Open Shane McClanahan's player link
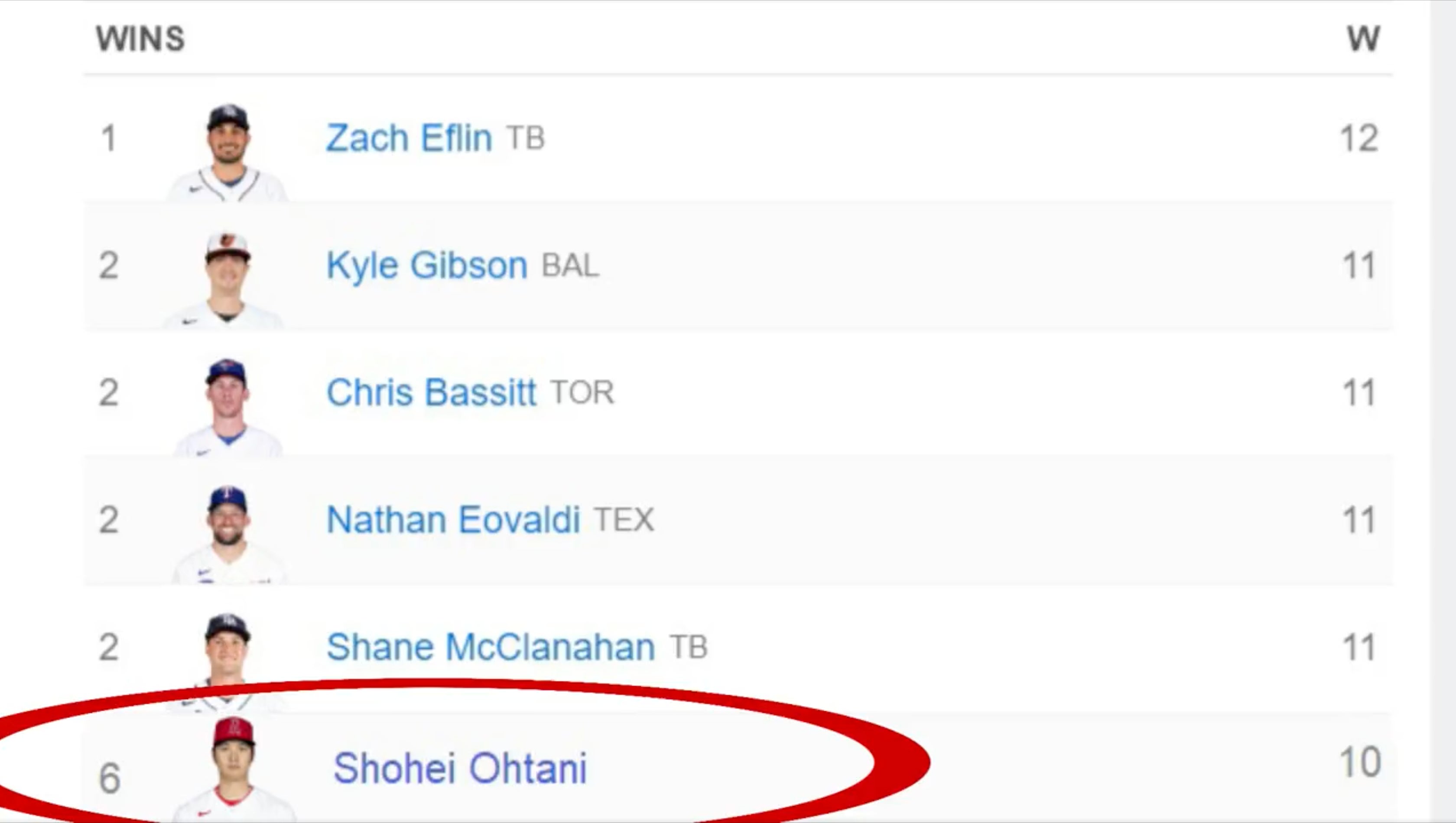Screen dimensions: 1456x823 pyautogui.click(x=490, y=647)
